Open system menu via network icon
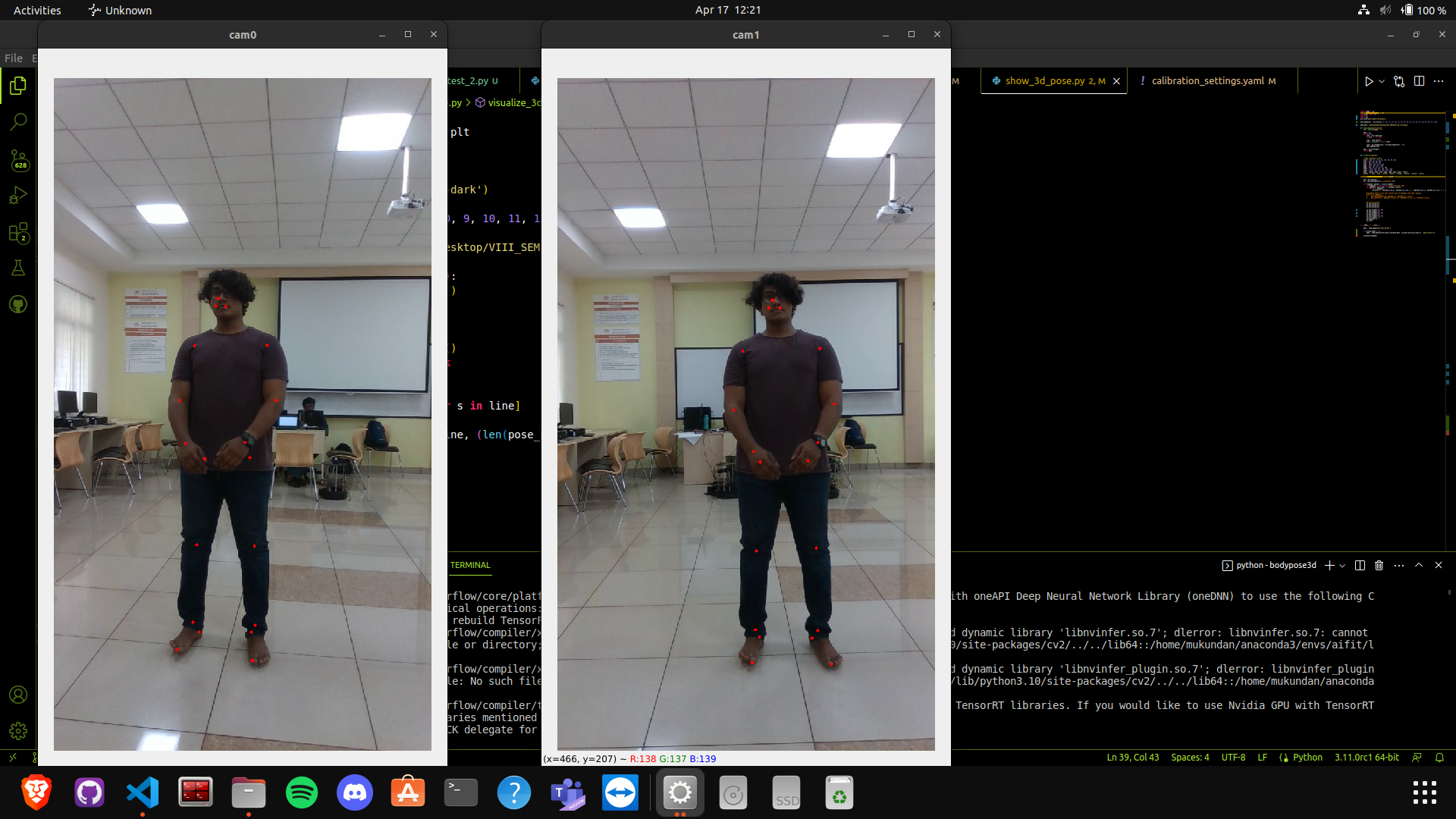 click(1363, 10)
